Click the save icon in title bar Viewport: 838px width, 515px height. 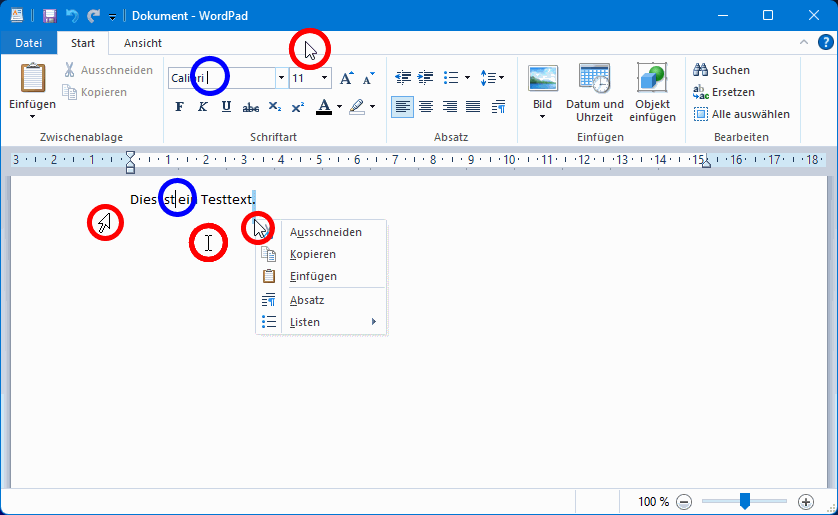(49, 16)
